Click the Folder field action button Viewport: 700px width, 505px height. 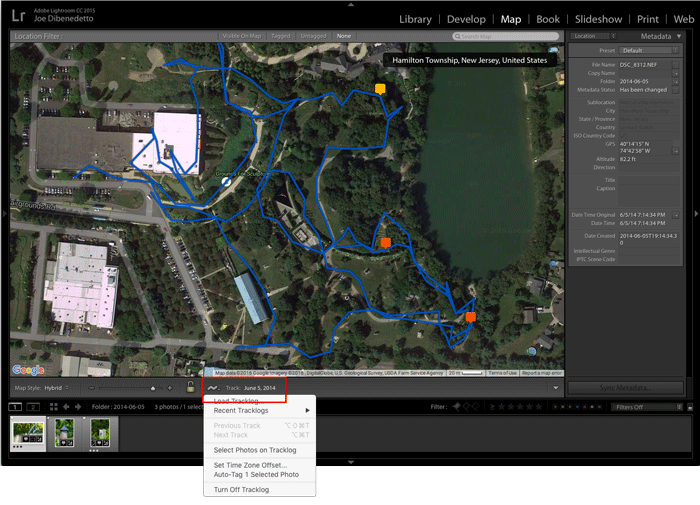pyautogui.click(x=676, y=81)
